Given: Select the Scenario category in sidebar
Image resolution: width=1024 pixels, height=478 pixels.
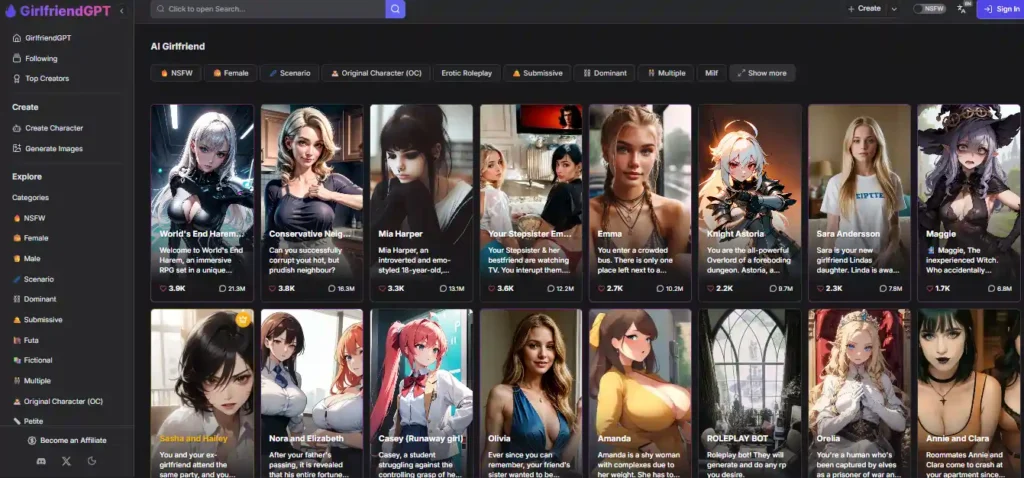Looking at the screenshot, I should coord(33,279).
